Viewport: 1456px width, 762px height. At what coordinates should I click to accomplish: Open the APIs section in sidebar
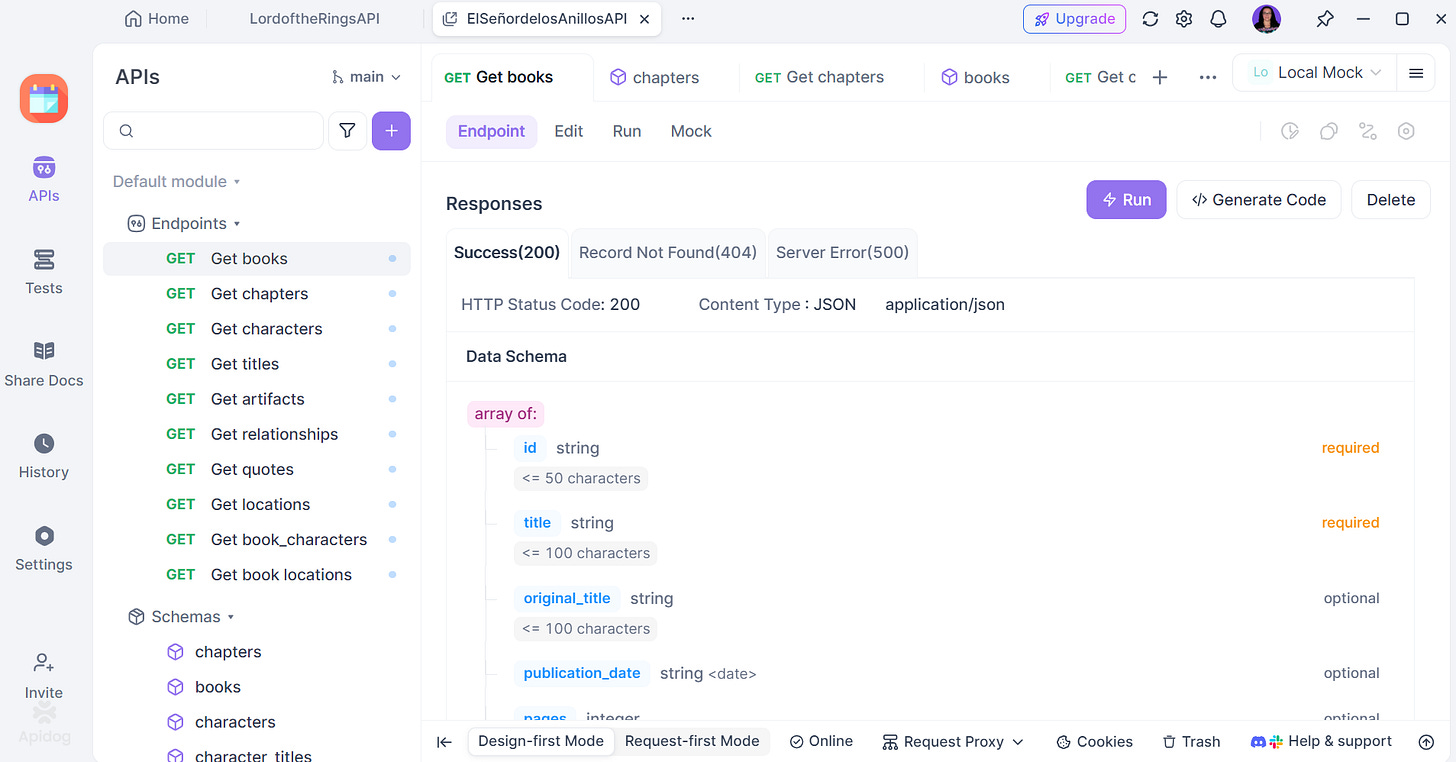point(44,180)
